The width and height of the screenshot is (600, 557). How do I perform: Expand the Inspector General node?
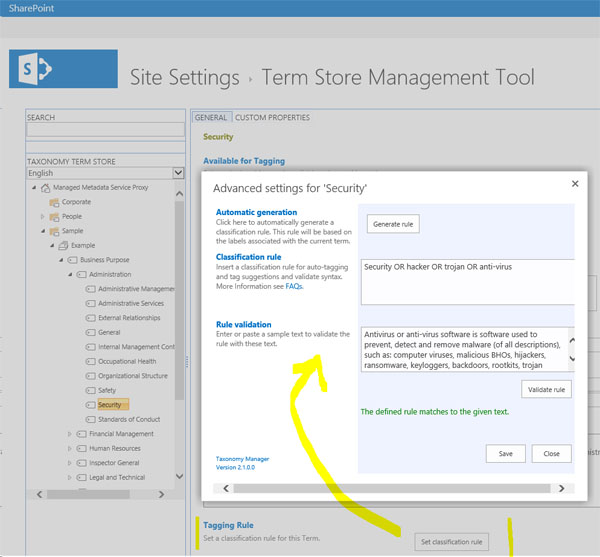pyautogui.click(x=70, y=463)
